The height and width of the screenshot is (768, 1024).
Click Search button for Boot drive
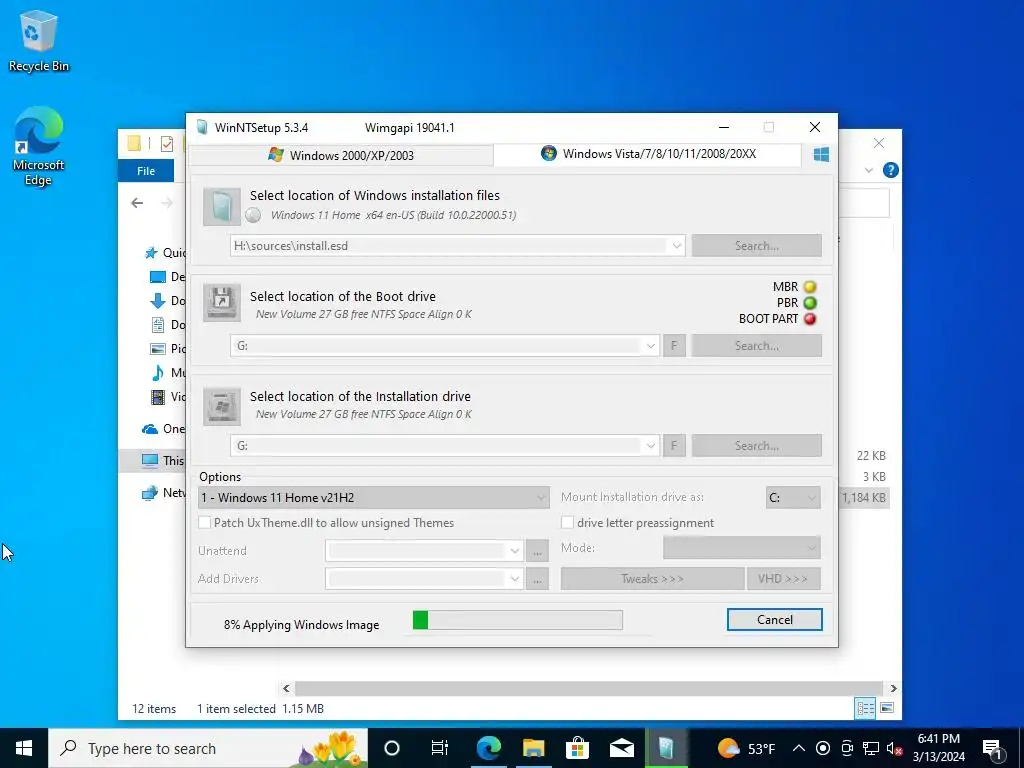click(x=756, y=346)
